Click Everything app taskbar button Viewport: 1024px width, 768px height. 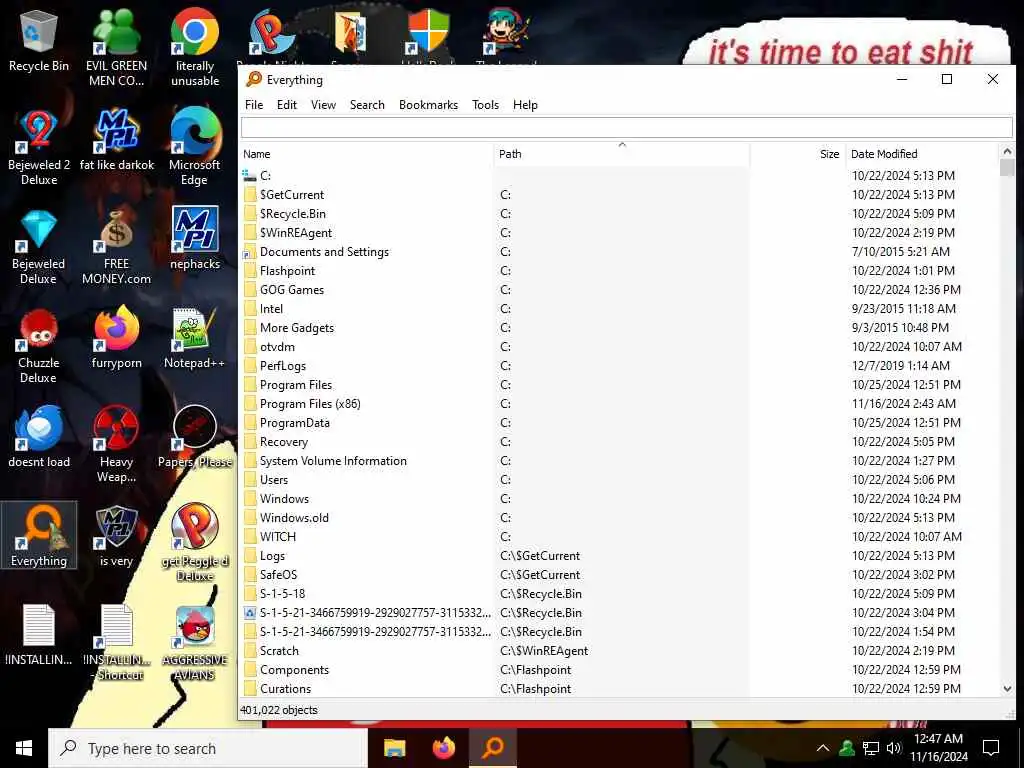point(493,748)
